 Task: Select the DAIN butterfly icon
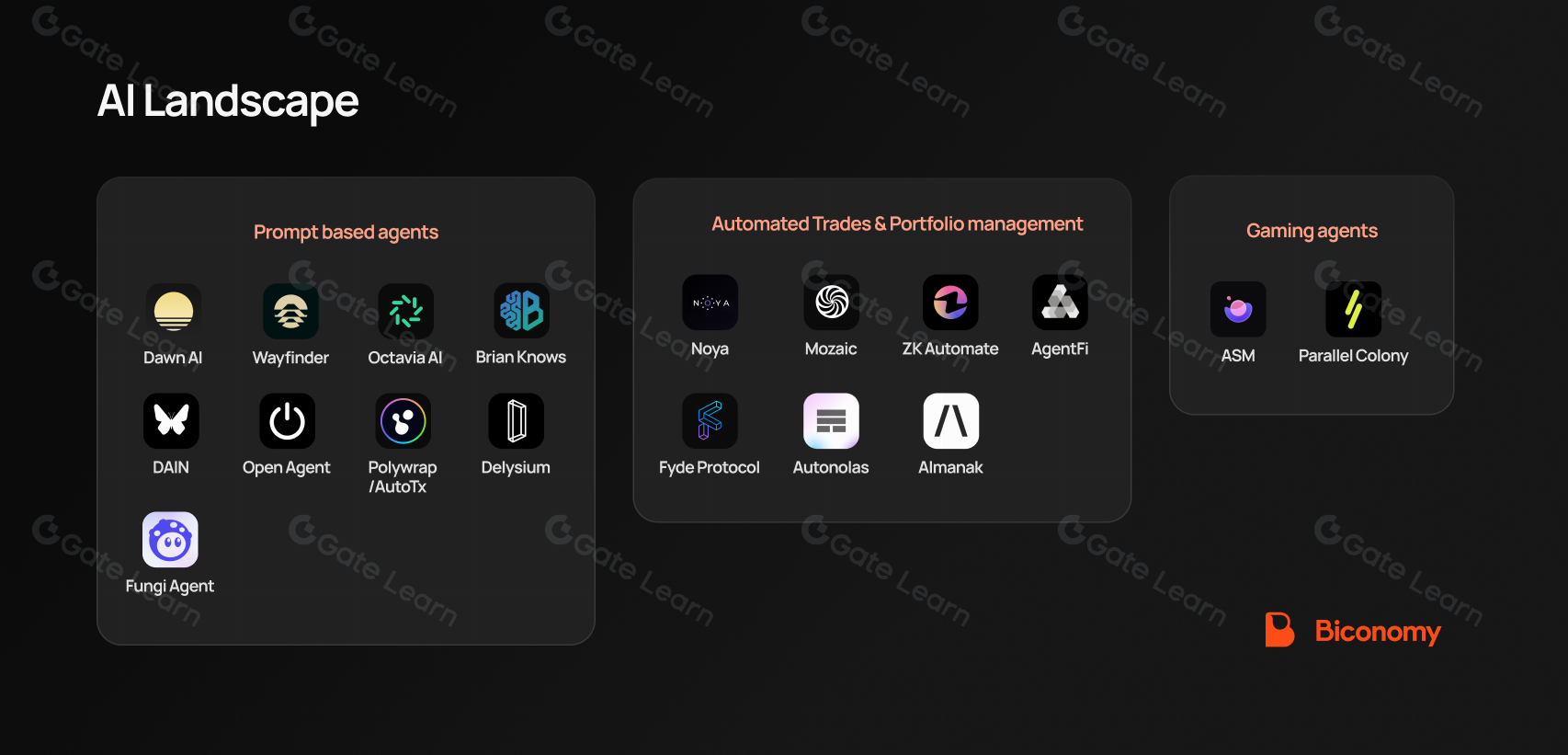(171, 421)
